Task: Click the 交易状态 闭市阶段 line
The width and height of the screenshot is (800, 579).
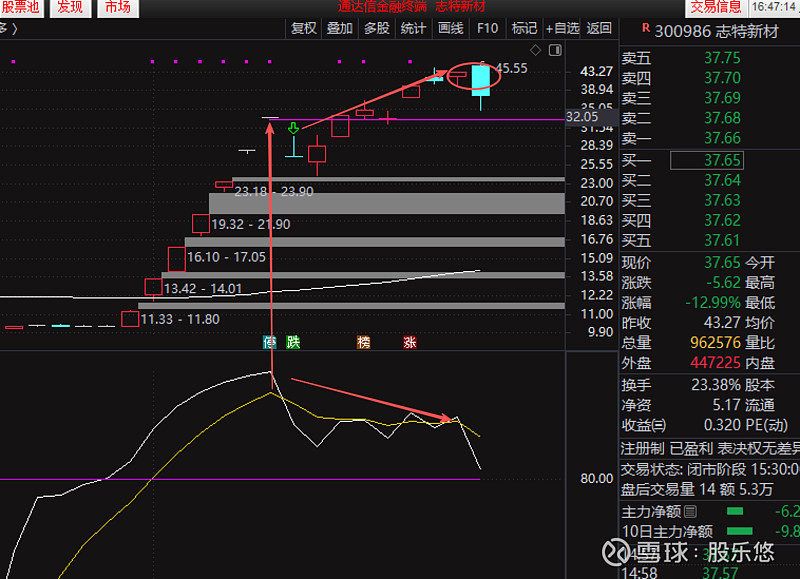Action: pyautogui.click(x=710, y=469)
